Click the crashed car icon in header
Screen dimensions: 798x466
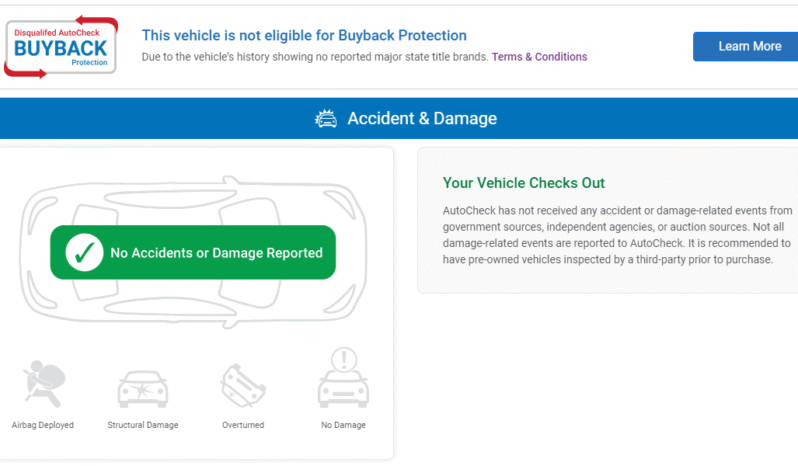pyautogui.click(x=326, y=119)
